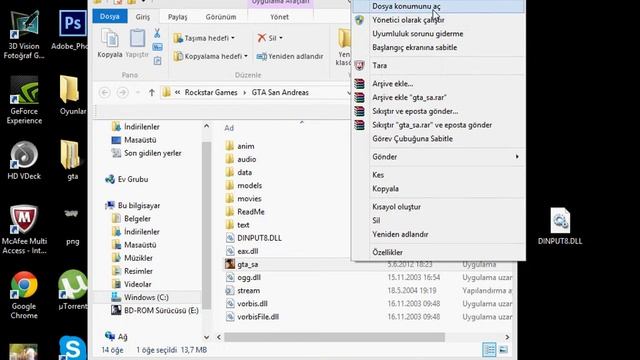Click the navigation pane scroll down arrow

[207, 337]
